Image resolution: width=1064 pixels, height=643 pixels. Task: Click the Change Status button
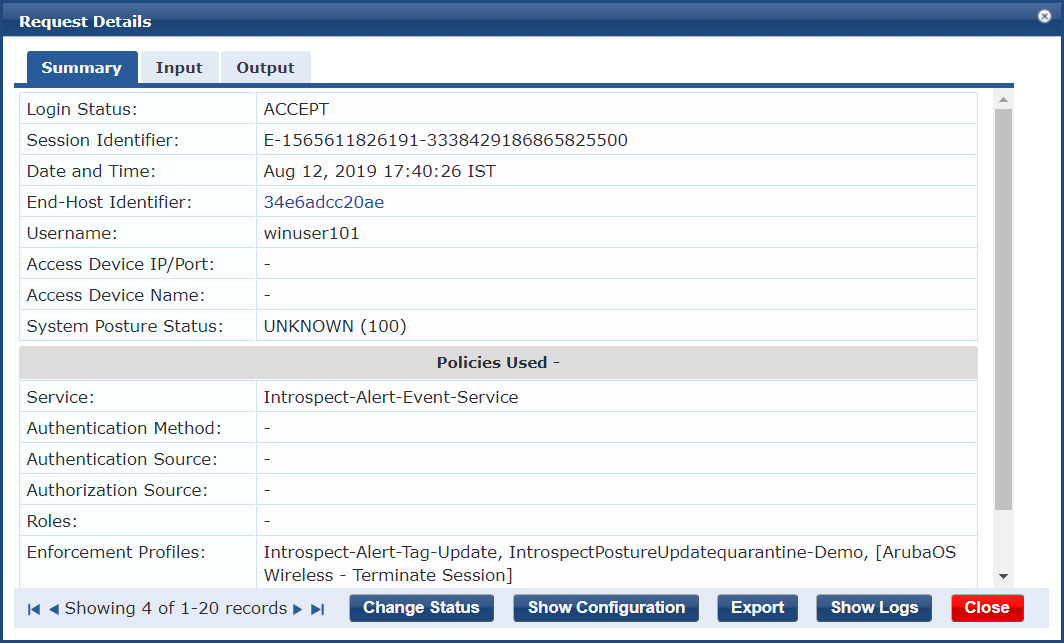coord(421,608)
